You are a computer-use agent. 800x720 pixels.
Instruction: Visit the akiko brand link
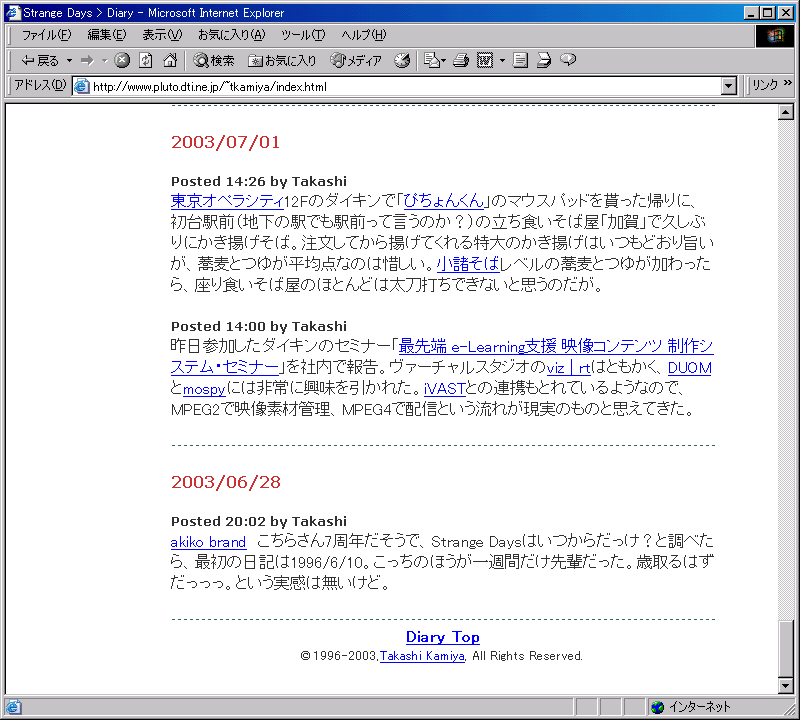pos(208,542)
